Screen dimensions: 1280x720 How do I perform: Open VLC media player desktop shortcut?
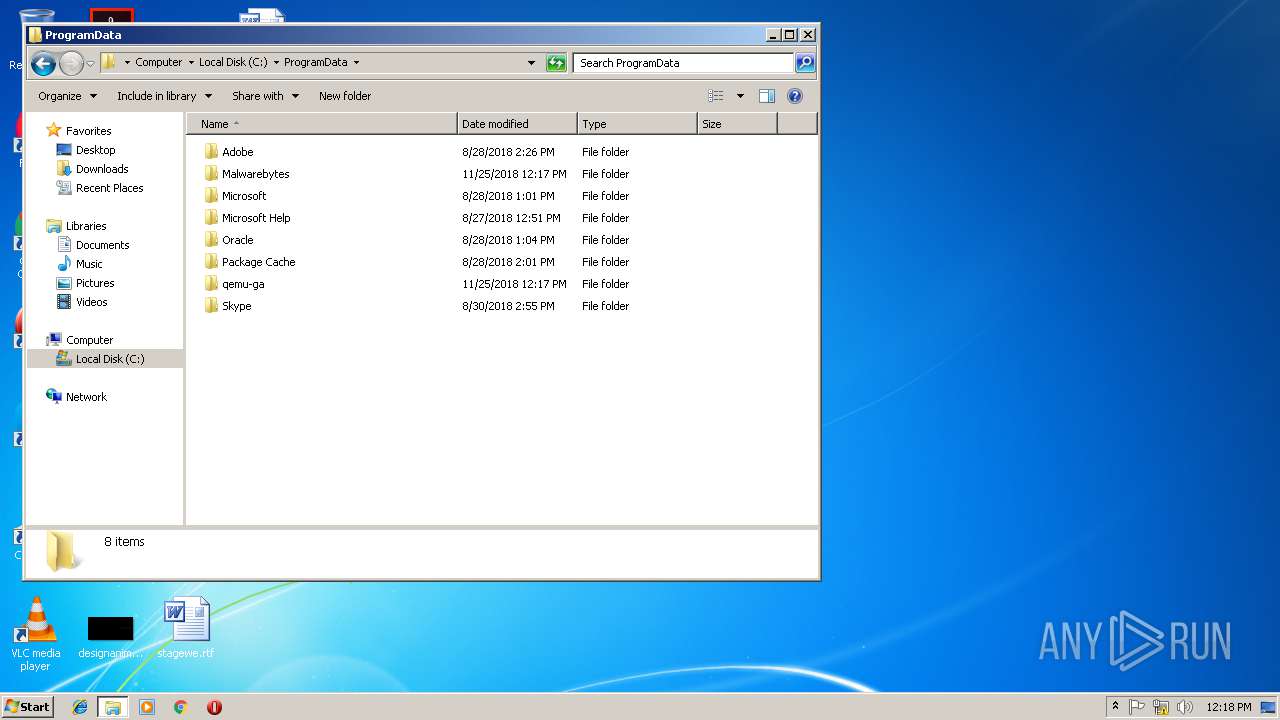click(36, 634)
